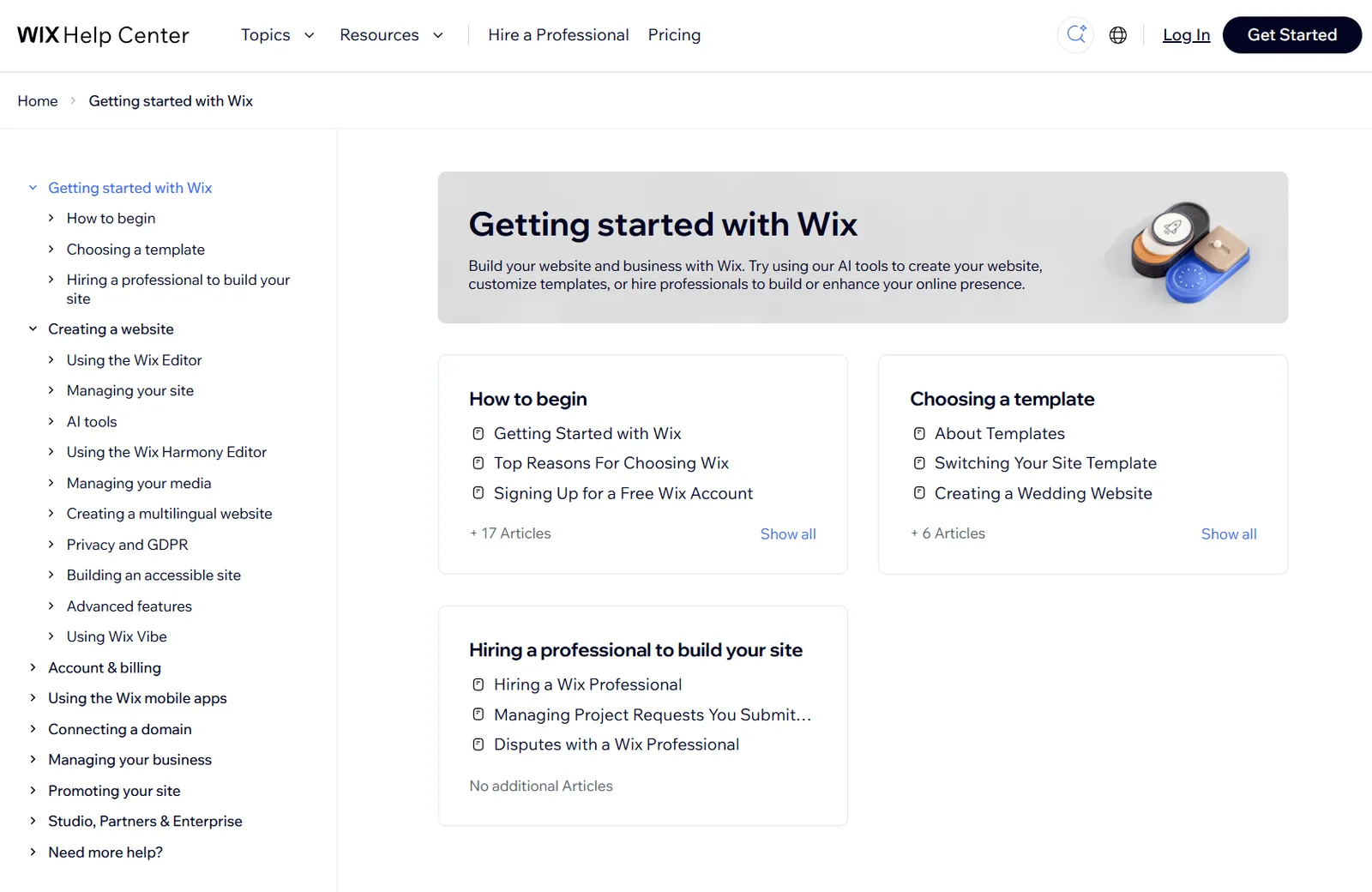Show all How to begin articles
The image size is (1372, 892).
pyautogui.click(x=788, y=533)
